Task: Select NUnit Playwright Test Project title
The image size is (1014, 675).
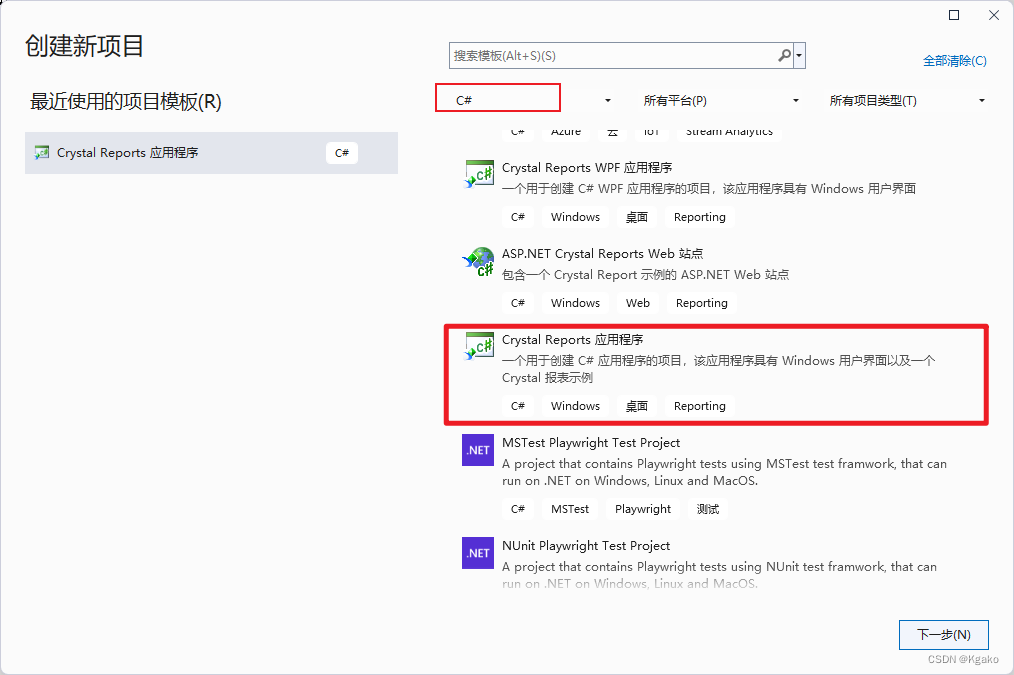Action: [586, 546]
